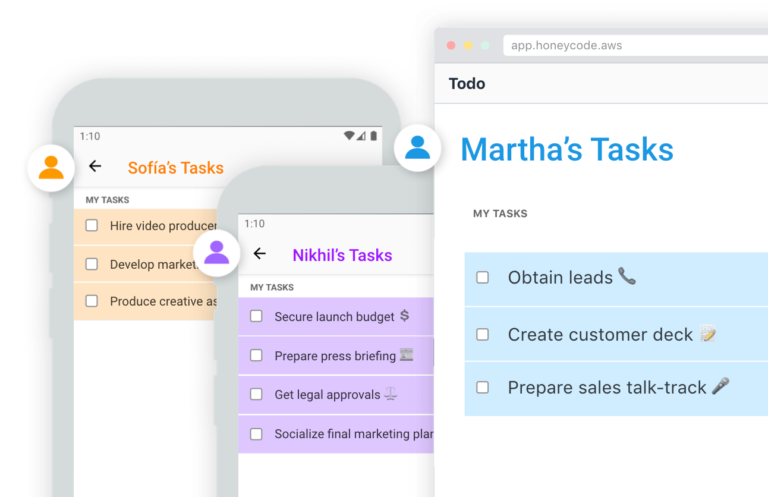Click the dollar sign icon after Secure launch budget

point(404,316)
